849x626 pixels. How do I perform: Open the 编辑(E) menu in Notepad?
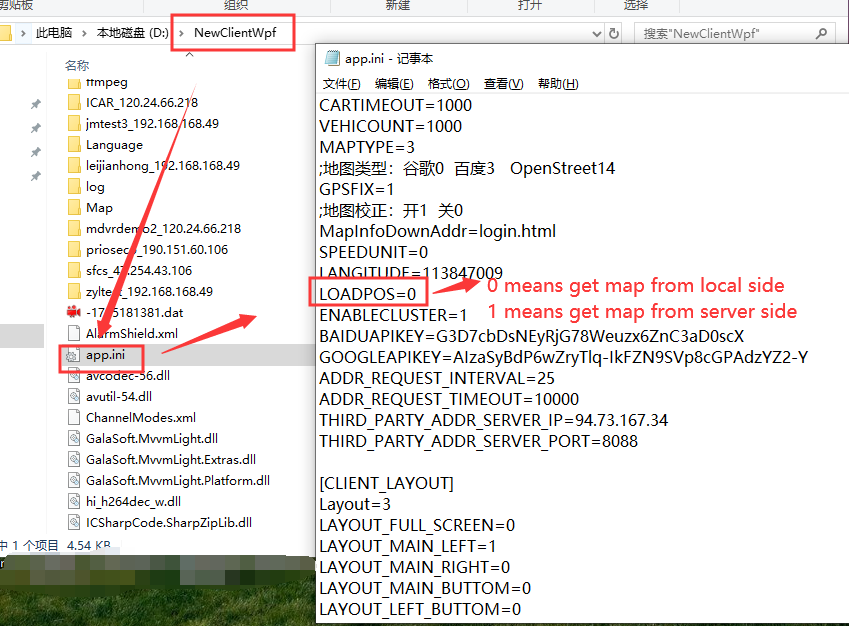394,84
